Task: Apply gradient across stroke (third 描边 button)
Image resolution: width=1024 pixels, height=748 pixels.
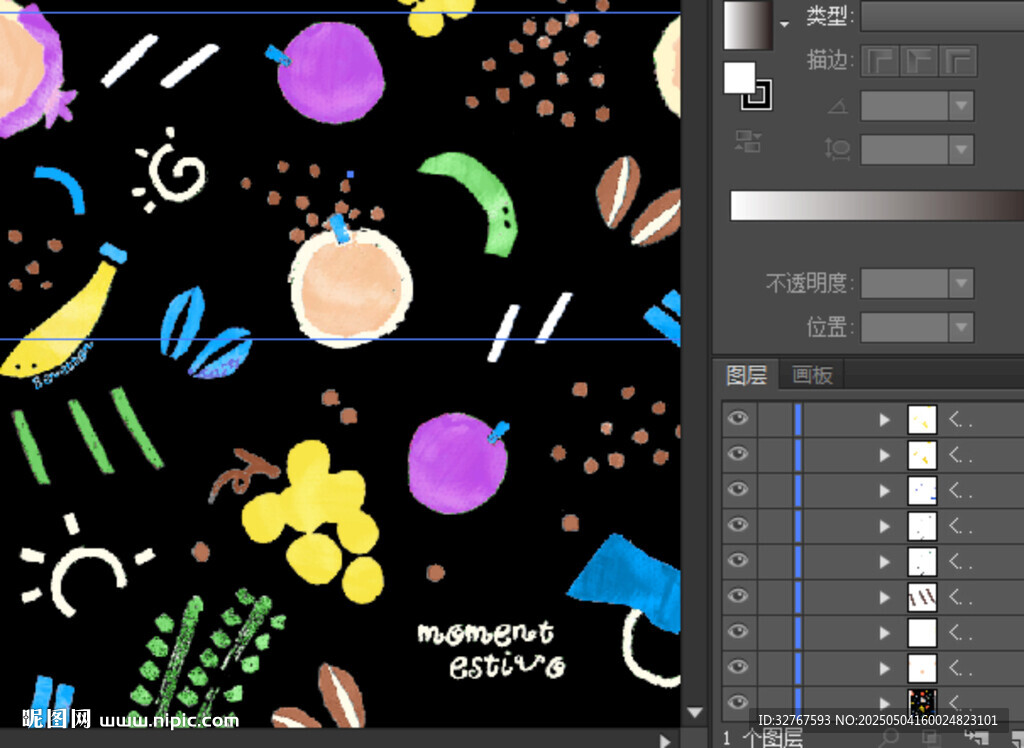Action: coord(957,61)
